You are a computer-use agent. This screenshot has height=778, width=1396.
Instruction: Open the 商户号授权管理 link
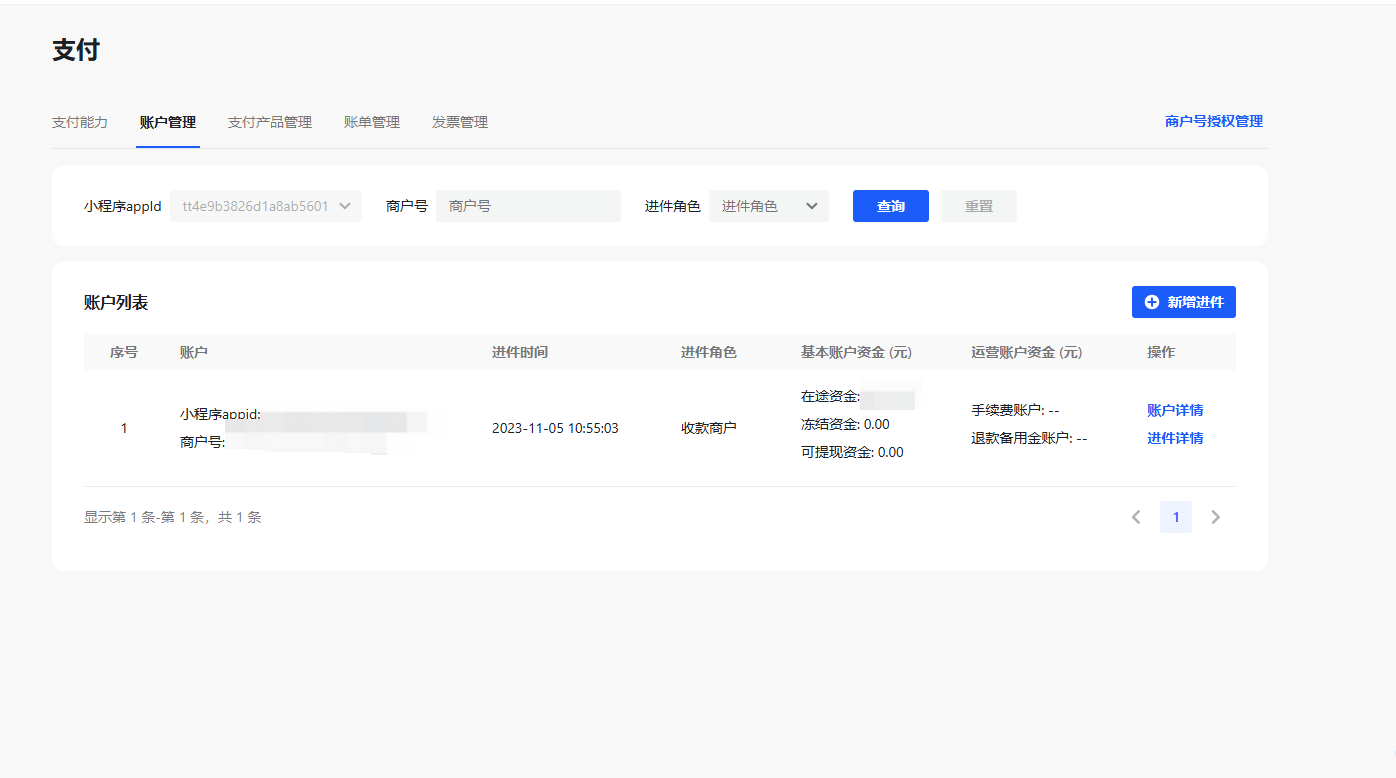coord(1214,121)
